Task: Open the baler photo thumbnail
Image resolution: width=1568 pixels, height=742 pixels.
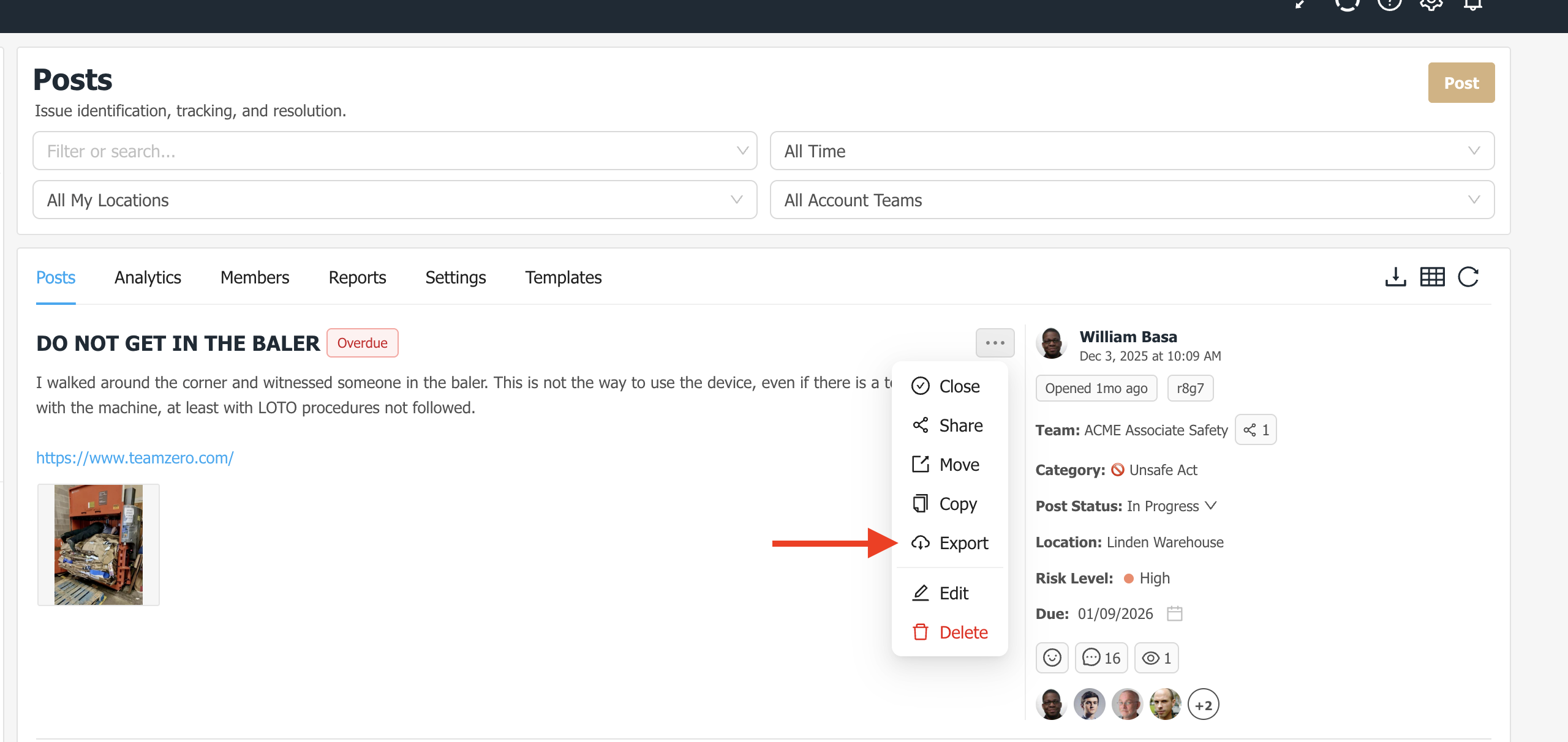Action: (99, 544)
